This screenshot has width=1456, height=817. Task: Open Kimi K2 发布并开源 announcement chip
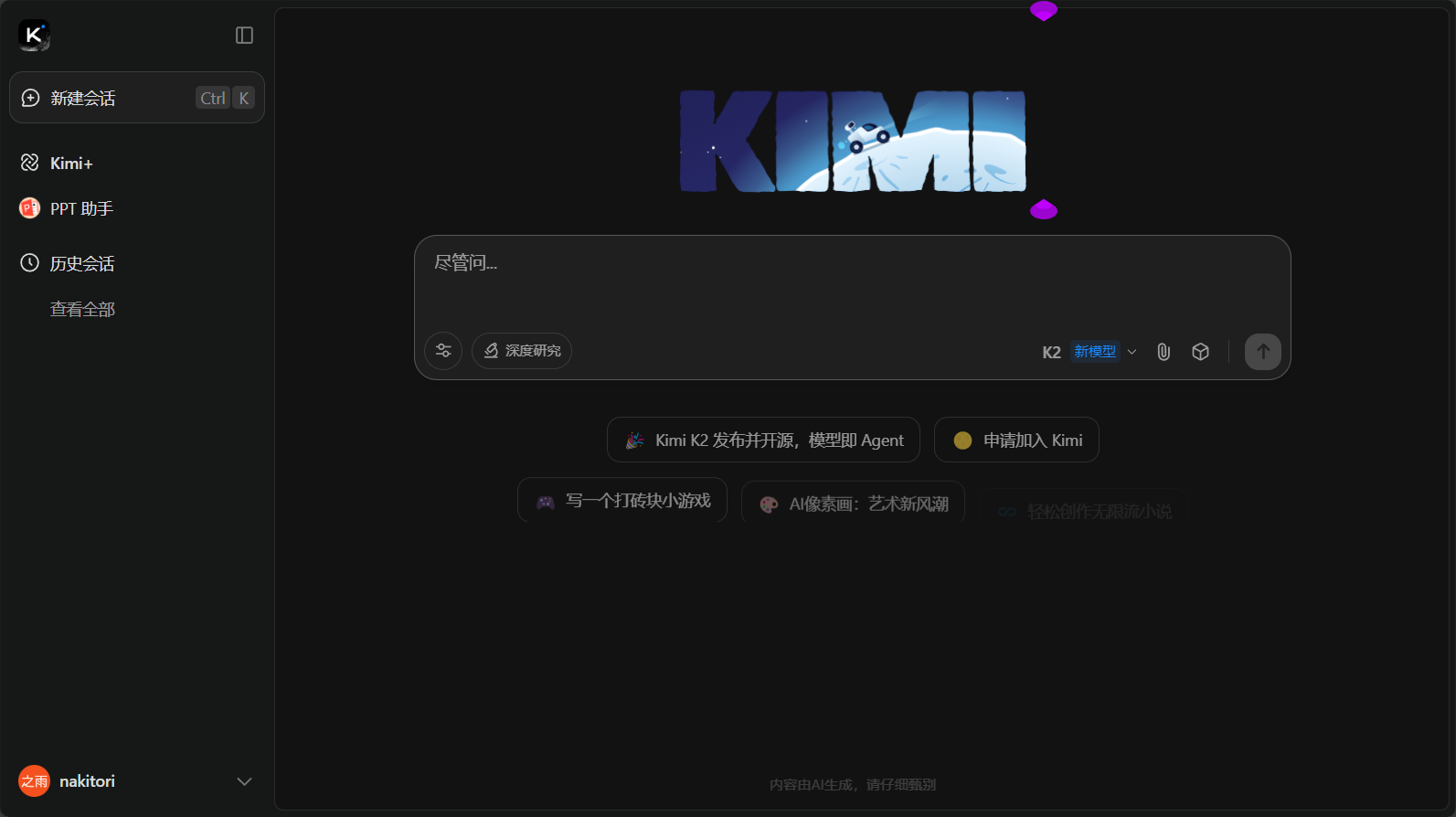pos(763,440)
